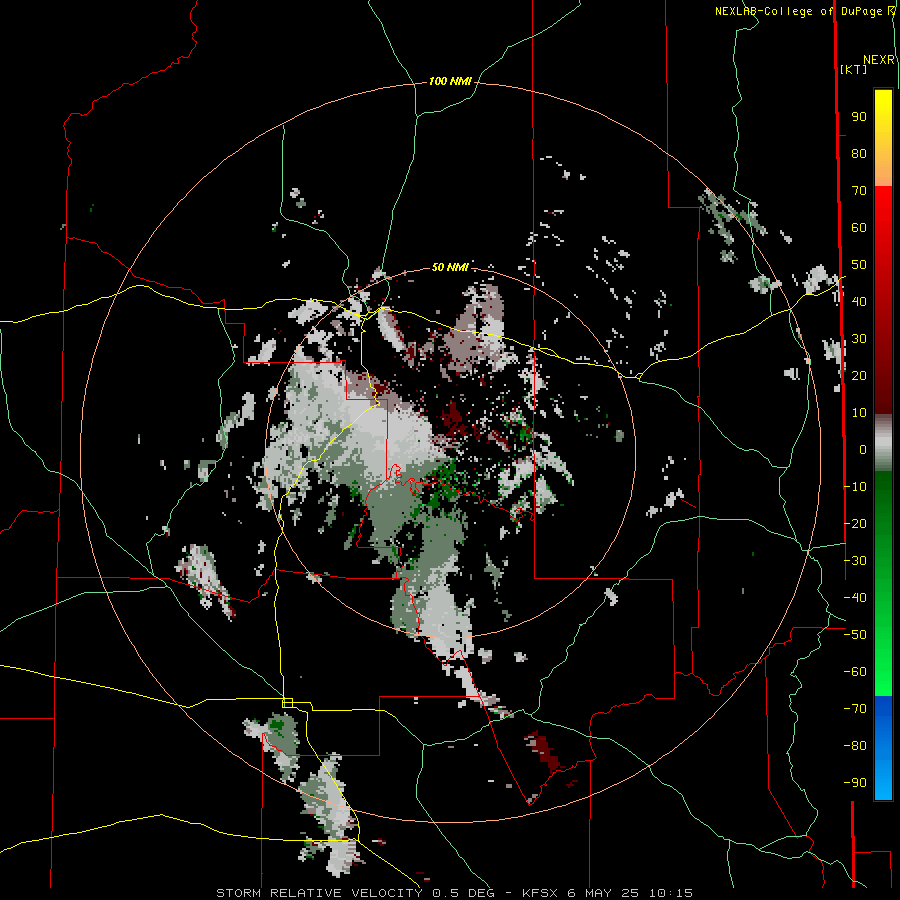The width and height of the screenshot is (900, 900).
Task: Click the -20 value on the velocity scale
Action: (x=855, y=523)
